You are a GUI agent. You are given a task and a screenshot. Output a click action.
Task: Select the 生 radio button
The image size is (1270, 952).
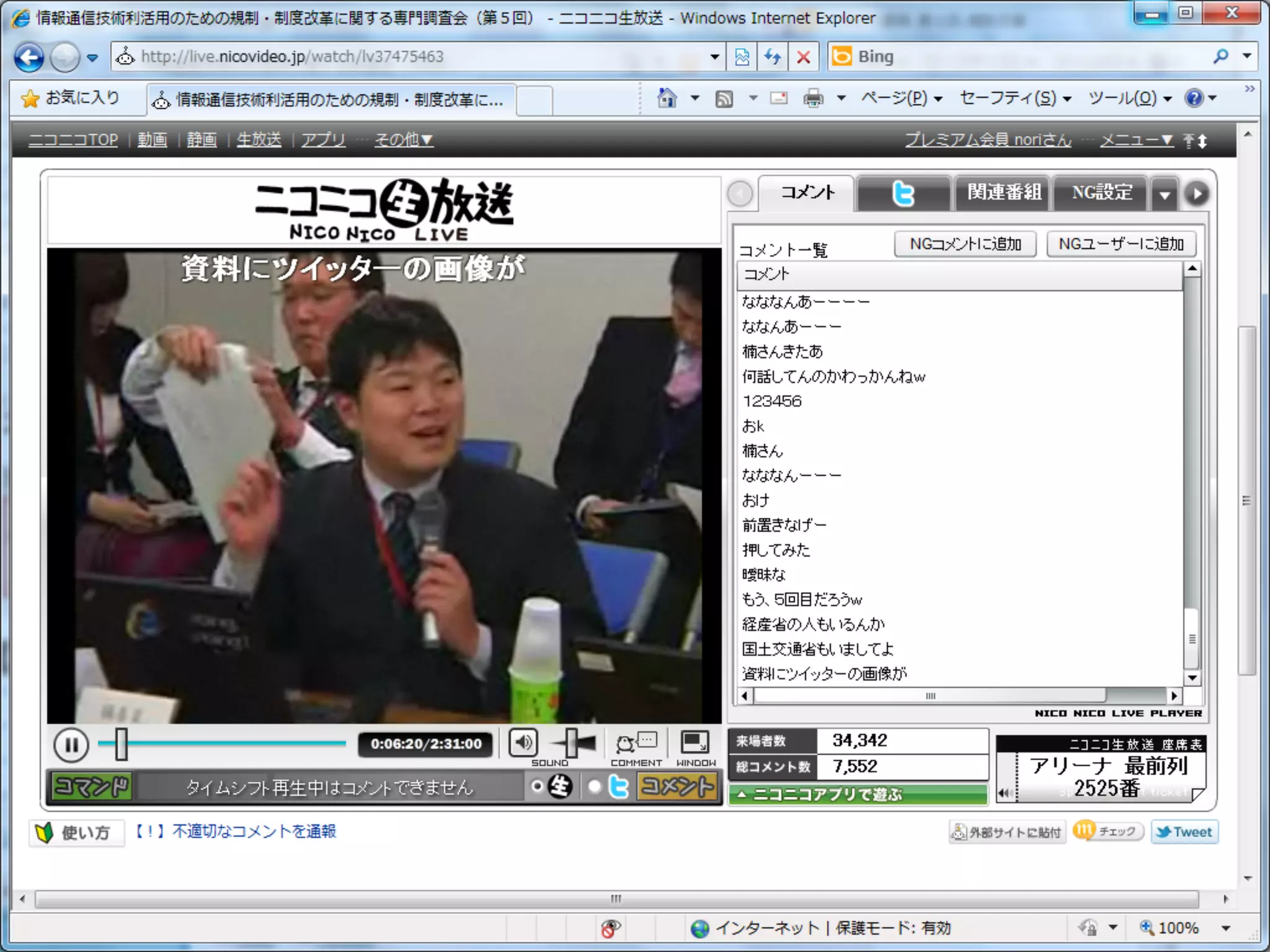point(537,787)
